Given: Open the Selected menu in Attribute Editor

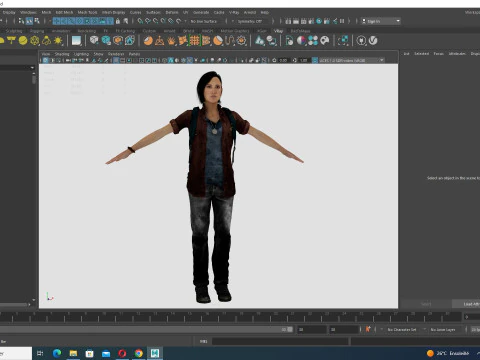Looking at the screenshot, I should 421,53.
